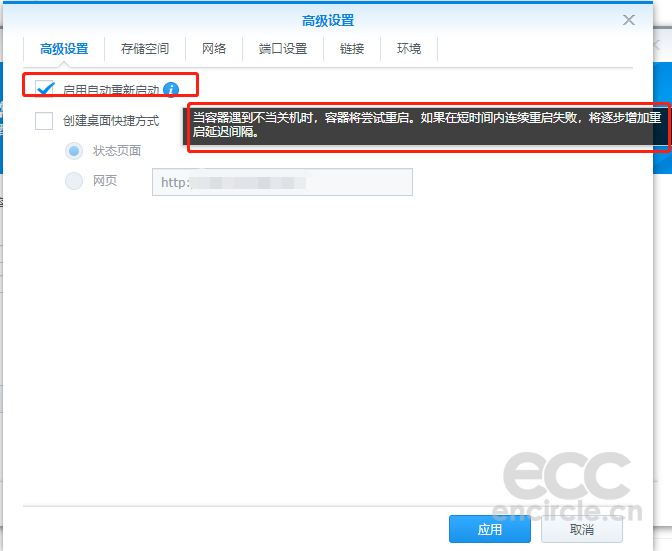Show the 环境 tab
Viewport: 672px width, 551px height.
(x=409, y=48)
